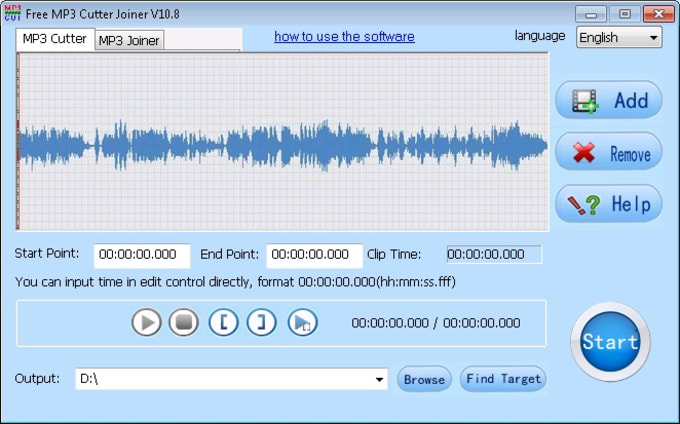680x424 pixels.
Task: Click the Clip Time field
Action: [494, 254]
